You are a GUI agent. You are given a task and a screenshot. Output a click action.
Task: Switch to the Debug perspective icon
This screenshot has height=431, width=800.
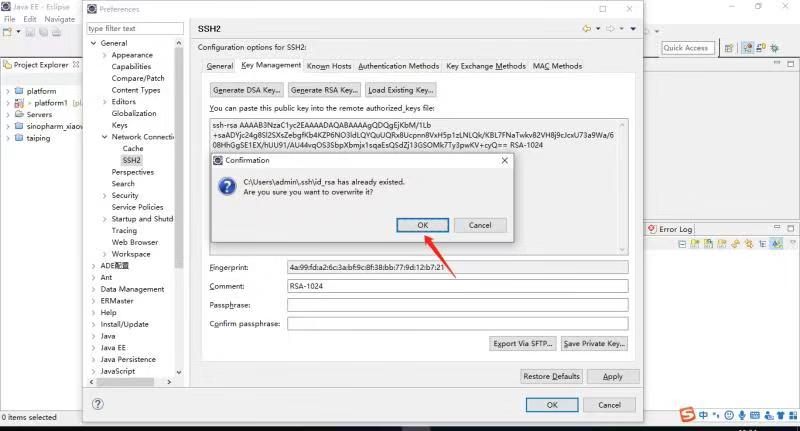click(774, 48)
